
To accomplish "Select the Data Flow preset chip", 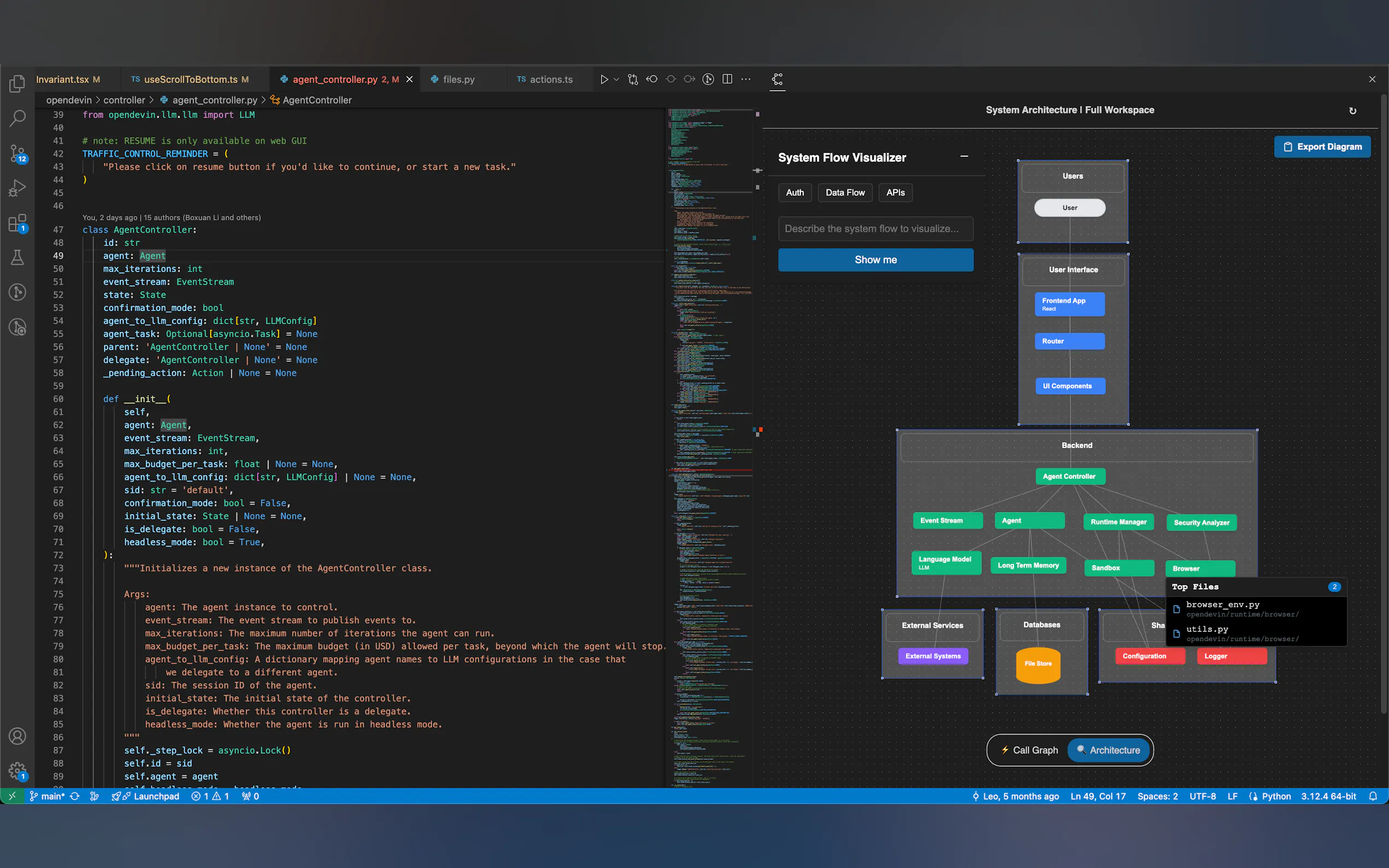I will coord(845,192).
